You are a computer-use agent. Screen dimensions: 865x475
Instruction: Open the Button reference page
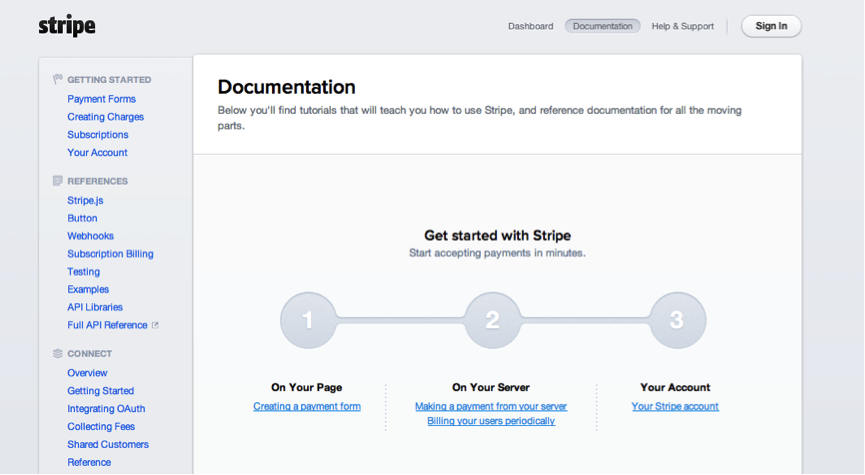[x=82, y=218]
